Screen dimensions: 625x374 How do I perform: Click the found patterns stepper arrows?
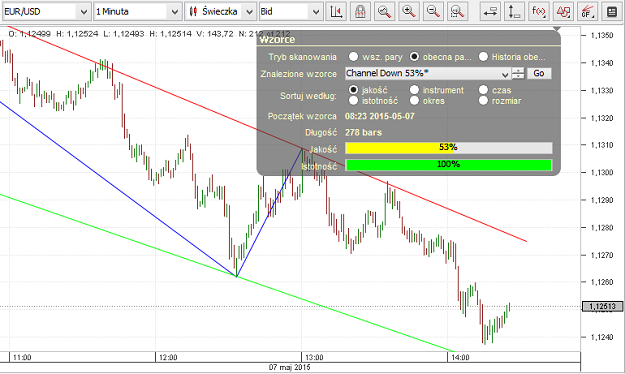tap(518, 73)
